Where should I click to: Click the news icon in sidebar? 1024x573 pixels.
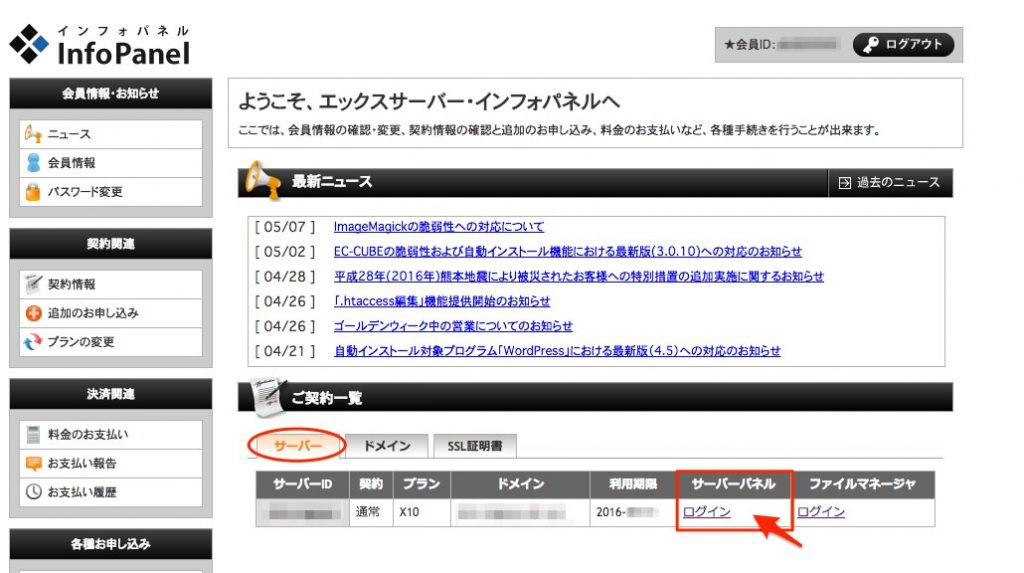(33, 134)
